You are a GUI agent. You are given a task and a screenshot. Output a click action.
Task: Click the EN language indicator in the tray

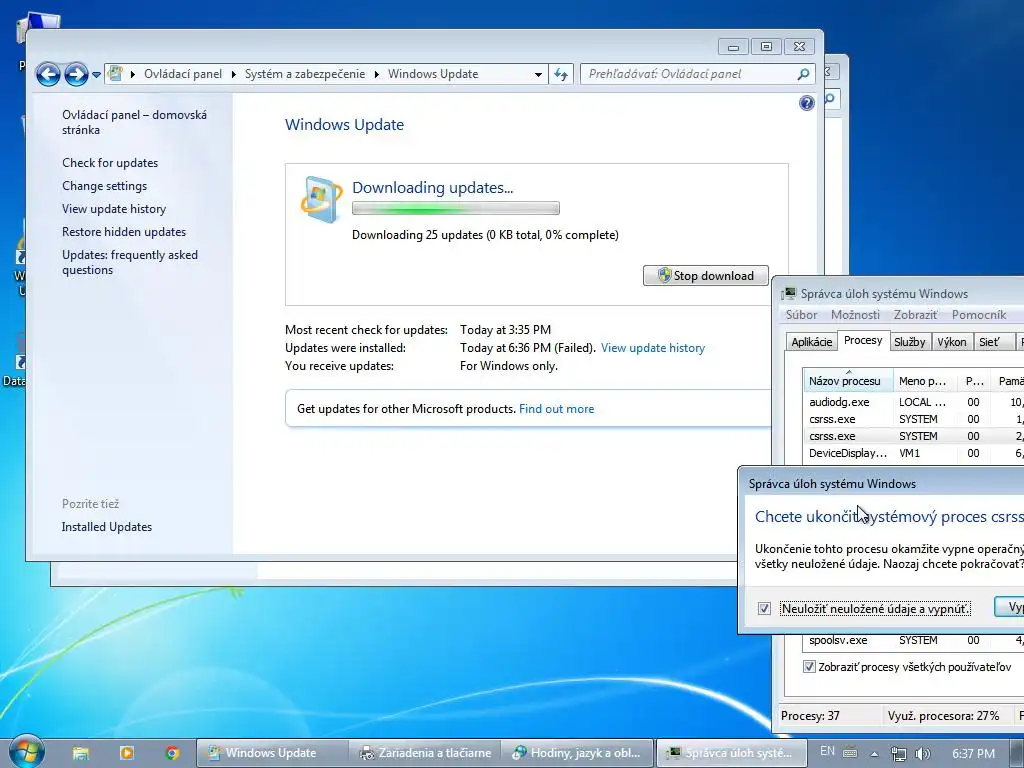(x=827, y=752)
